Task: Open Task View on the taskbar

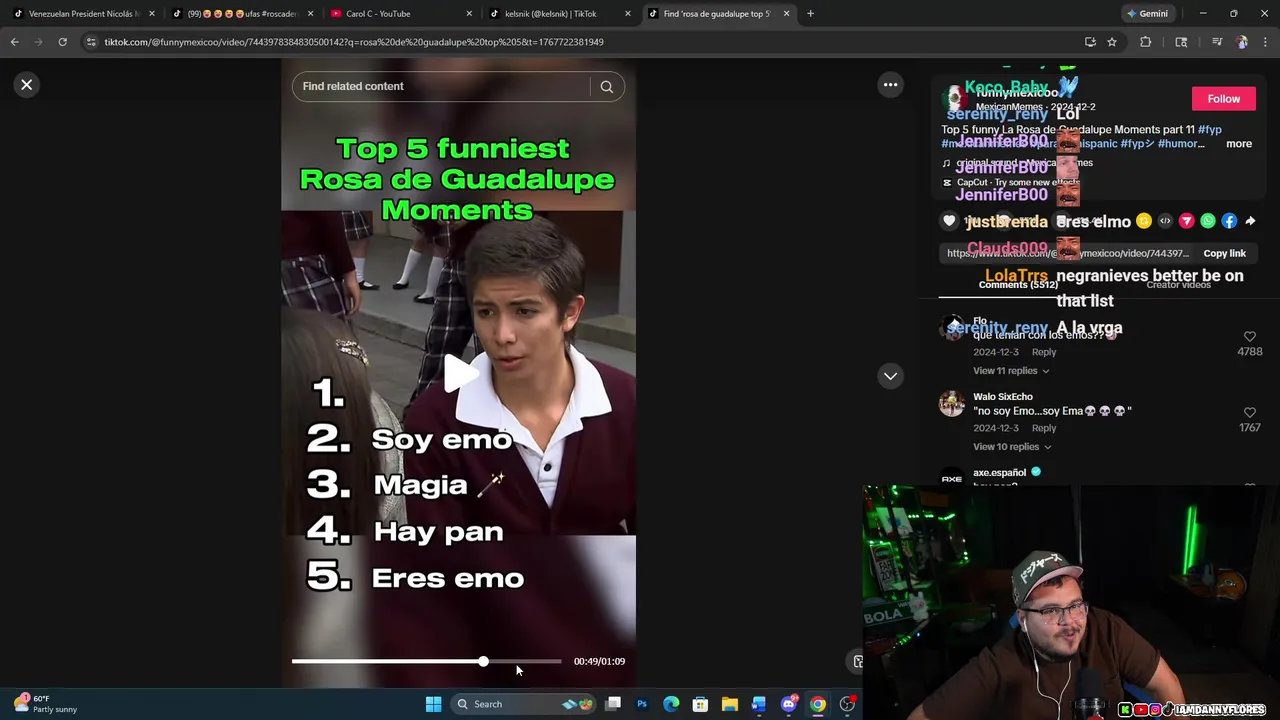Action: pos(613,704)
